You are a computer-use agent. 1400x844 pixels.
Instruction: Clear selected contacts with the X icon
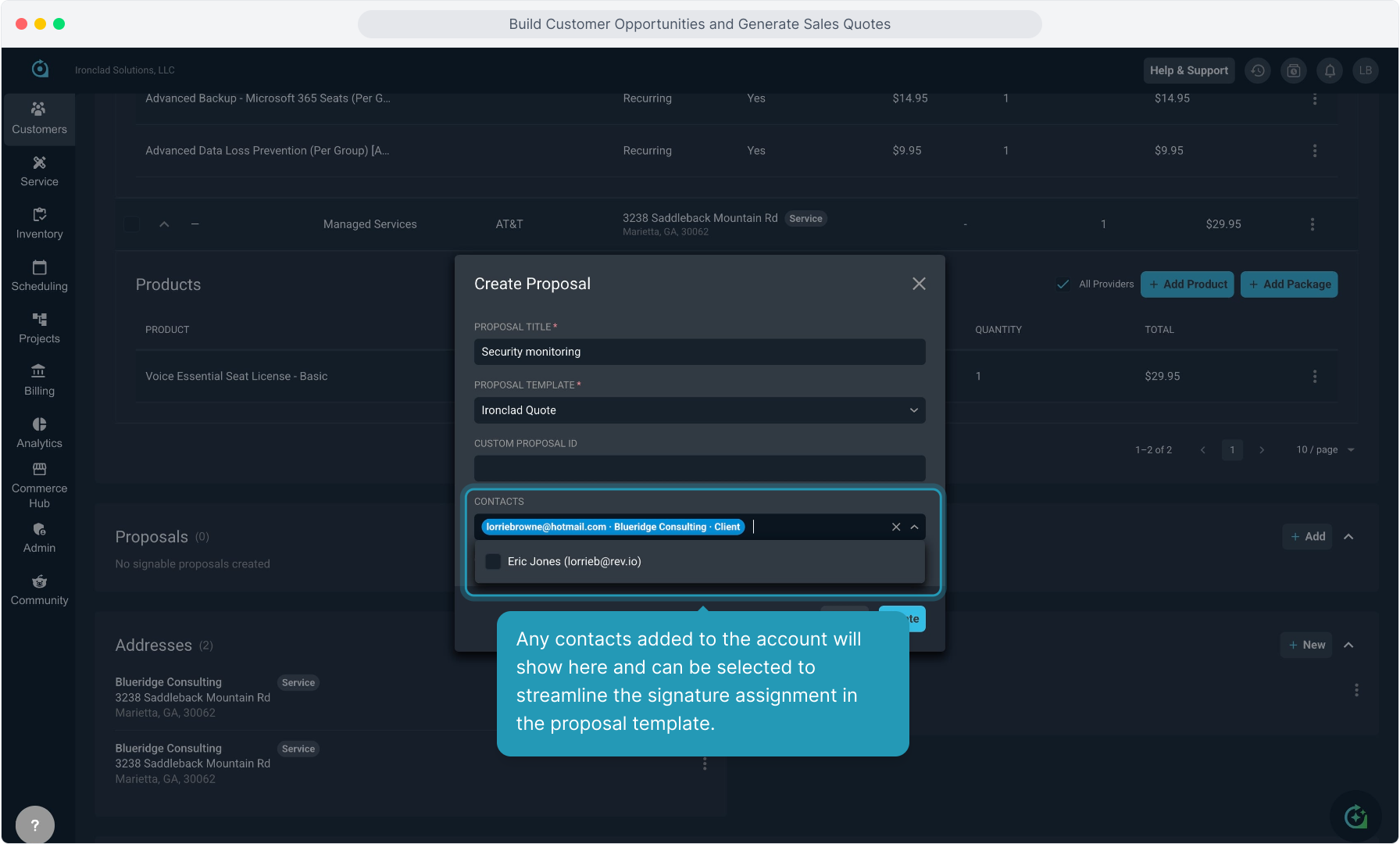(896, 527)
